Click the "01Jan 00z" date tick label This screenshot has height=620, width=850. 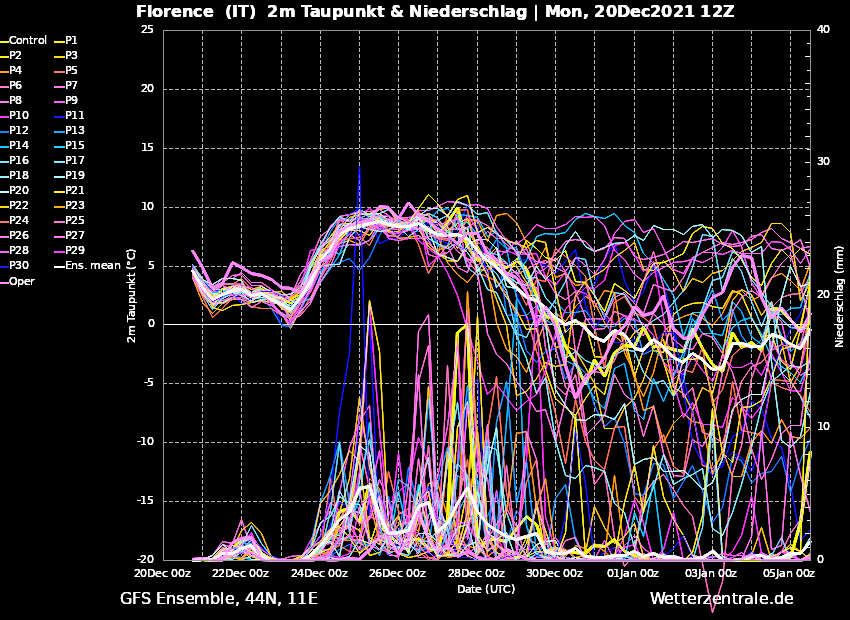click(634, 573)
